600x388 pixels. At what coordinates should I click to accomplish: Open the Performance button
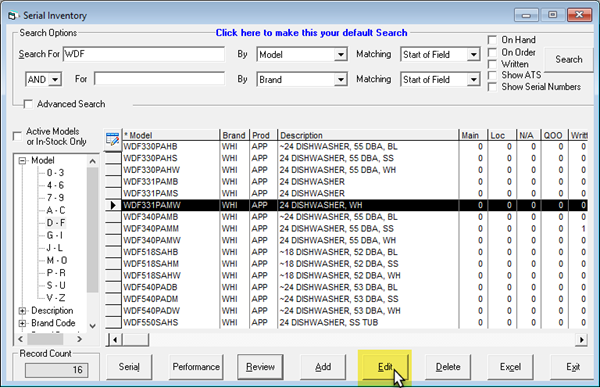[x=196, y=367]
